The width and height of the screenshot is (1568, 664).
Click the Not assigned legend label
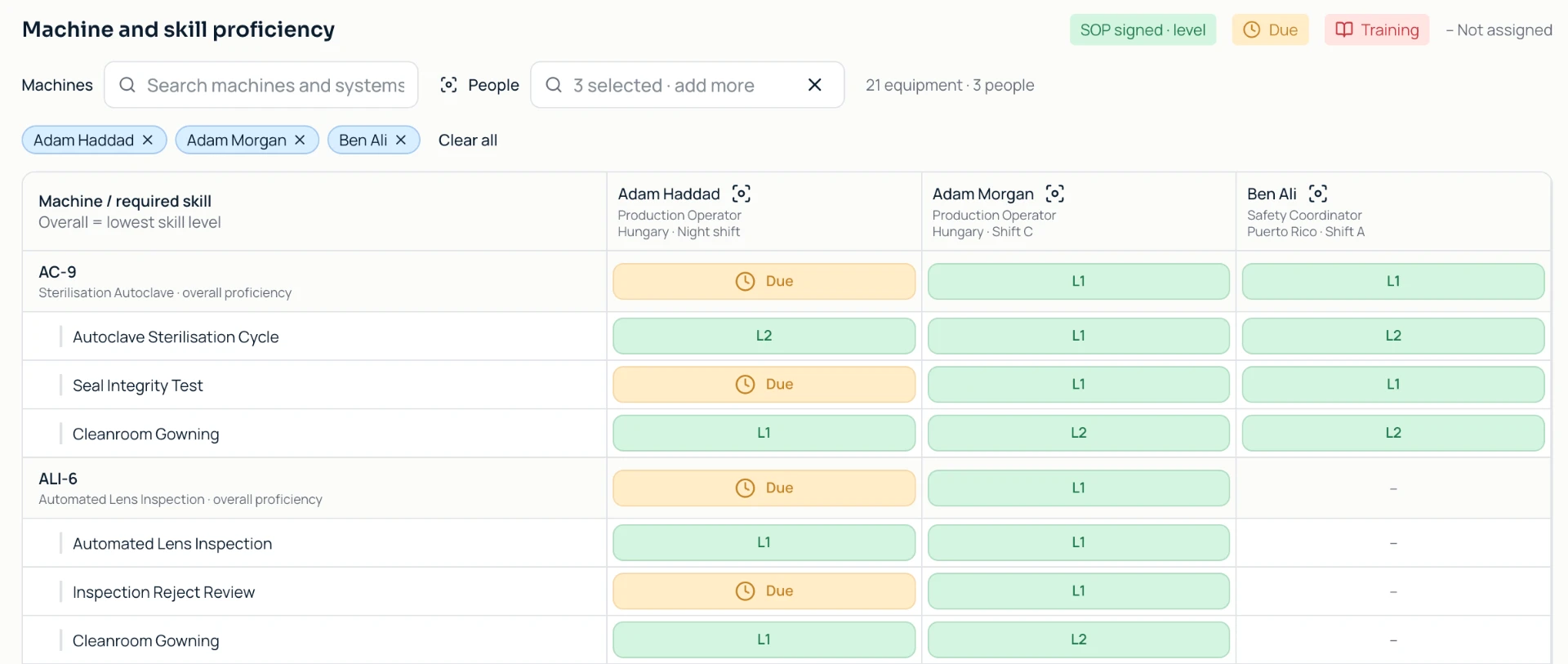coord(1499,30)
